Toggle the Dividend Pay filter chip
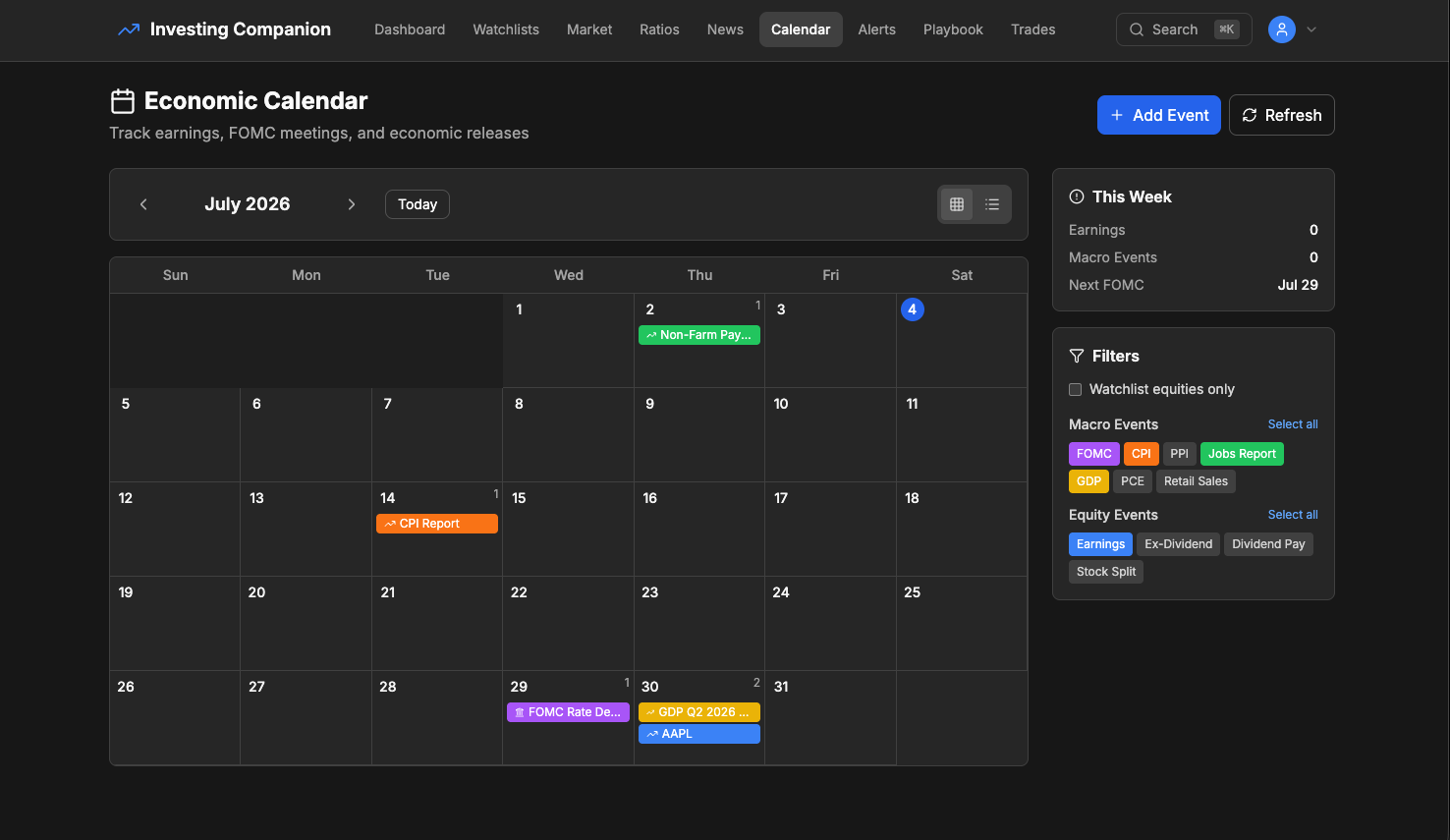The width and height of the screenshot is (1450, 840). click(x=1268, y=544)
